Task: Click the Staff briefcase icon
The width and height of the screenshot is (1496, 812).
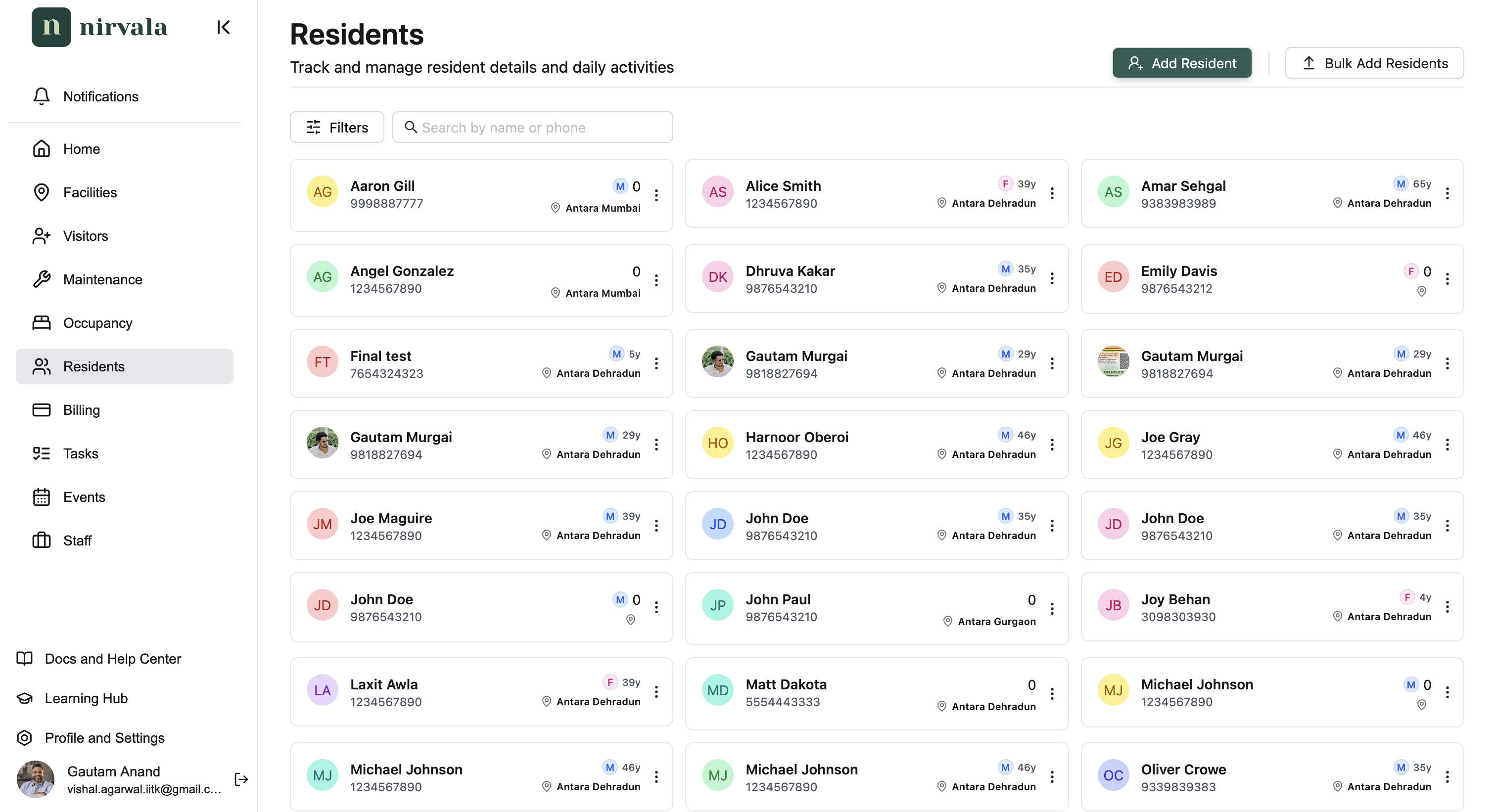Action: click(41, 541)
